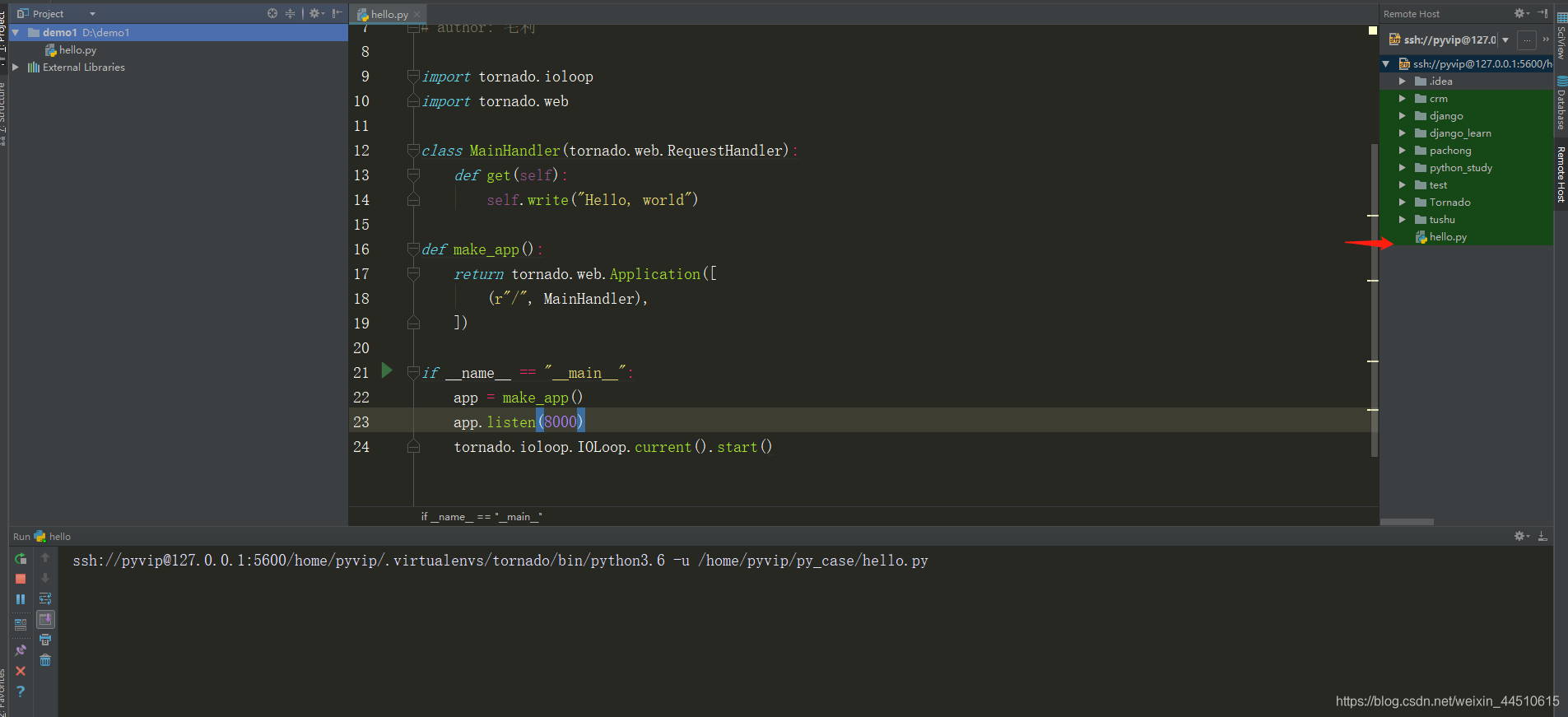Screen dimensions: 1568x717
Task: Collapse the demo1 project folder
Action: tap(16, 32)
